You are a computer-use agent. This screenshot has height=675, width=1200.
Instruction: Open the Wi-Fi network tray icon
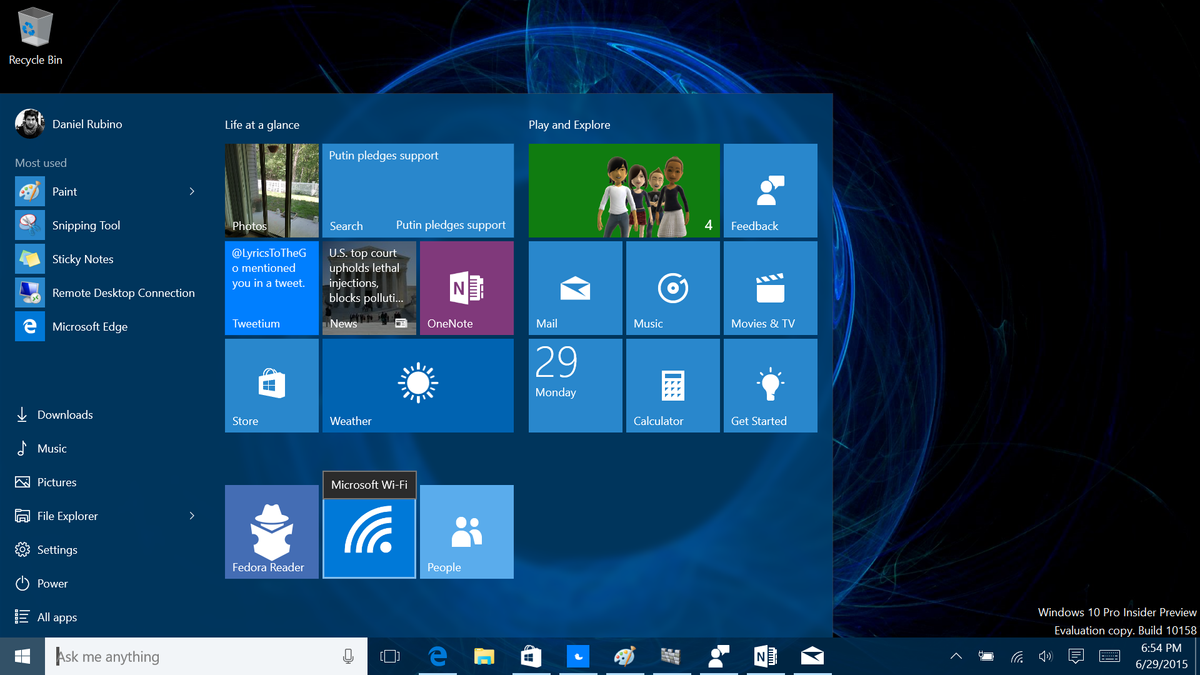tap(1017, 656)
